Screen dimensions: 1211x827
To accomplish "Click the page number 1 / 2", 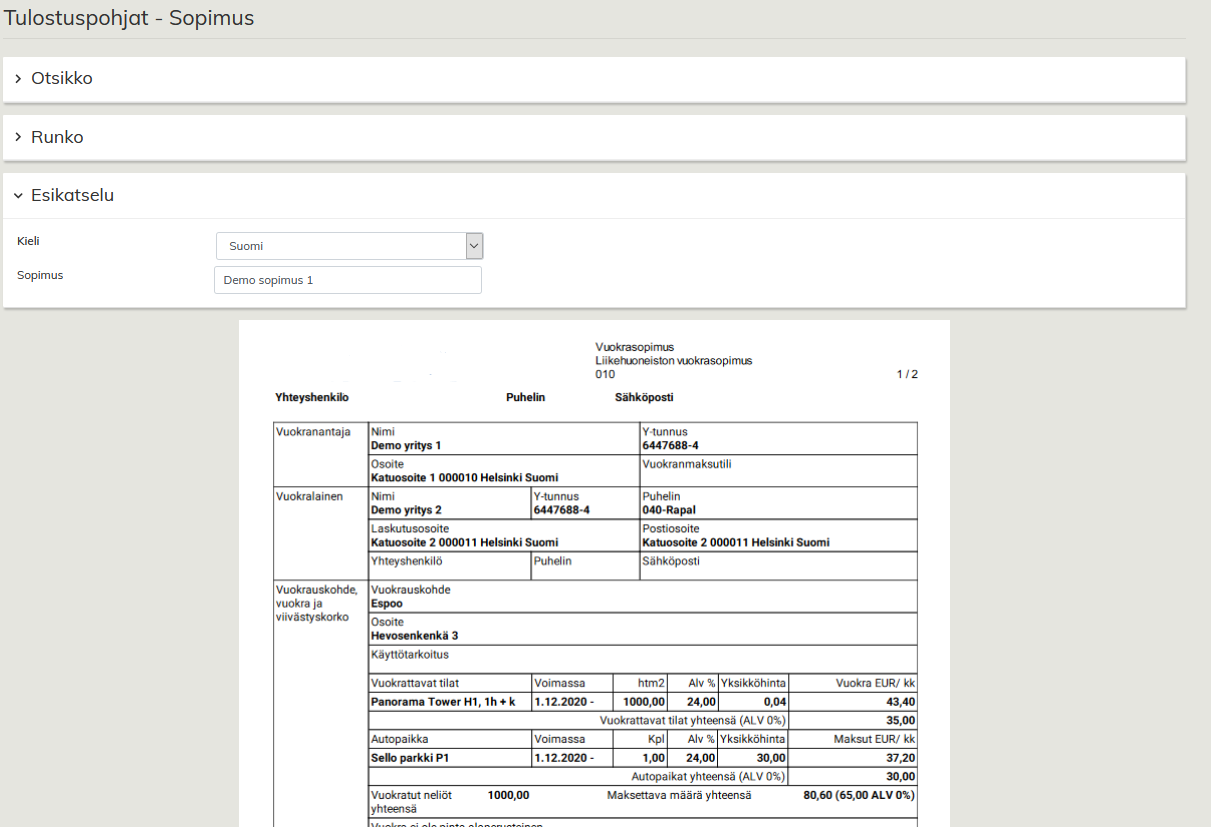I will tap(906, 374).
